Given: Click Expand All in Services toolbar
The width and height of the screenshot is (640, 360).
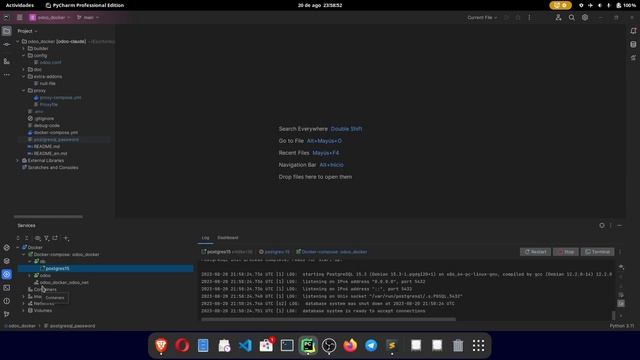Looking at the screenshot, I should click(18, 238).
